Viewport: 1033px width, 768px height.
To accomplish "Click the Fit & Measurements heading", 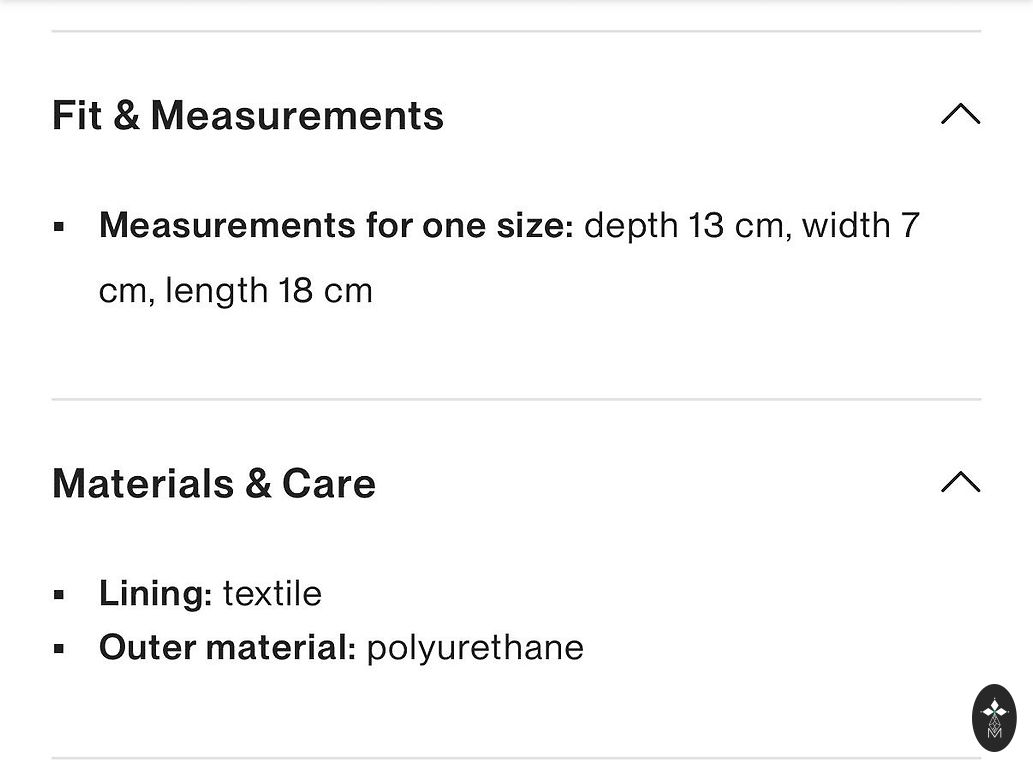I will [248, 115].
